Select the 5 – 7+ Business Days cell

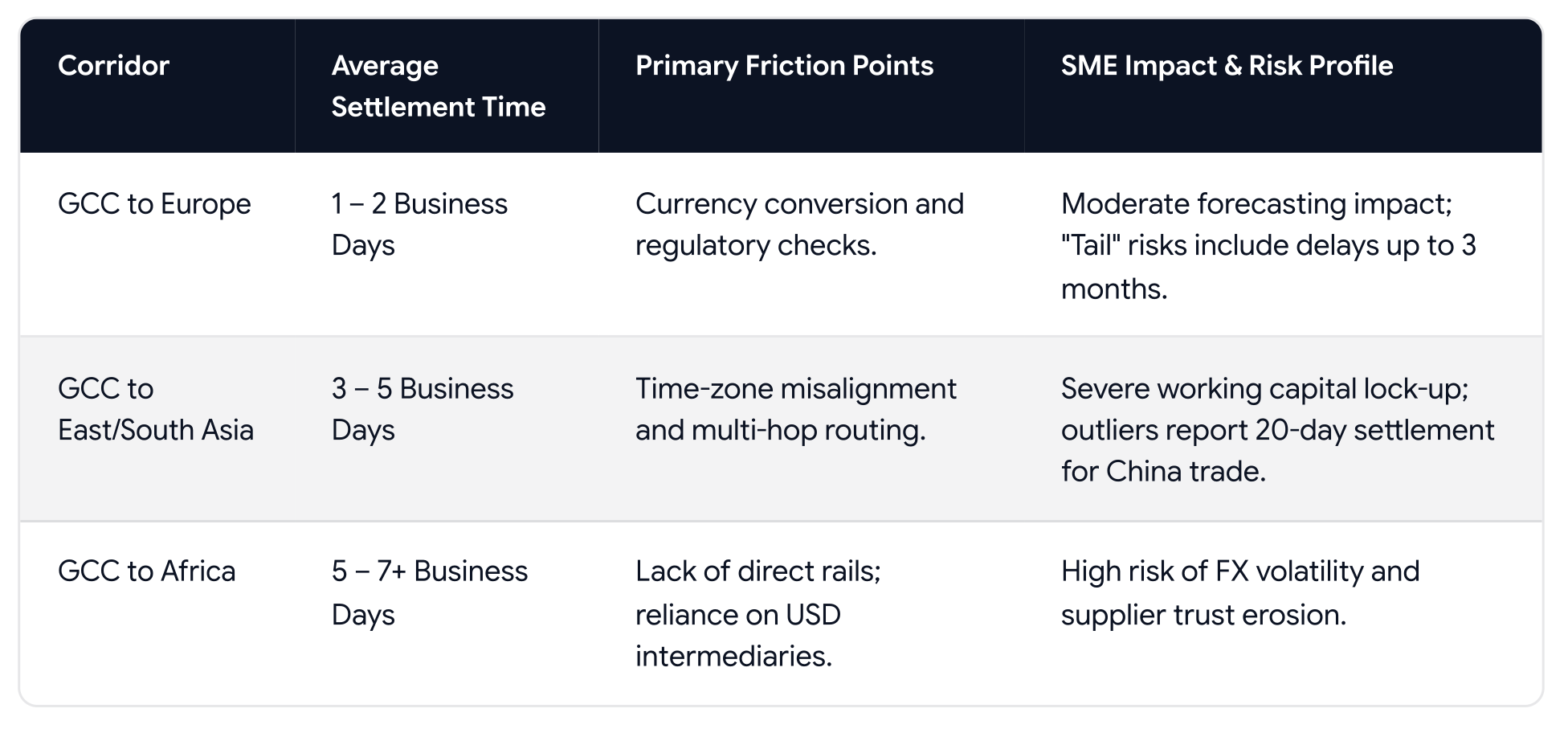click(x=430, y=593)
